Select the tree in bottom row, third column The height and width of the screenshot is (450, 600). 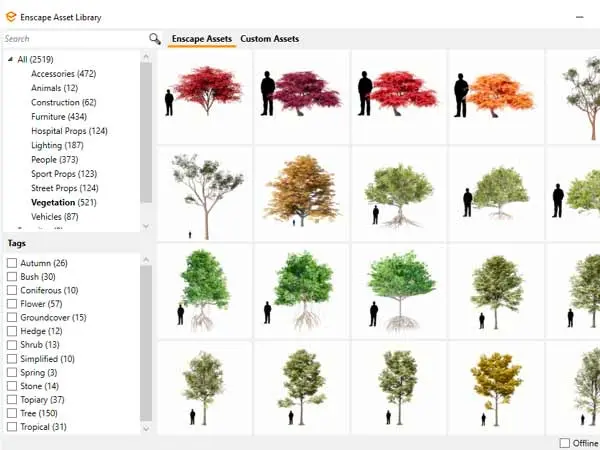pos(399,388)
